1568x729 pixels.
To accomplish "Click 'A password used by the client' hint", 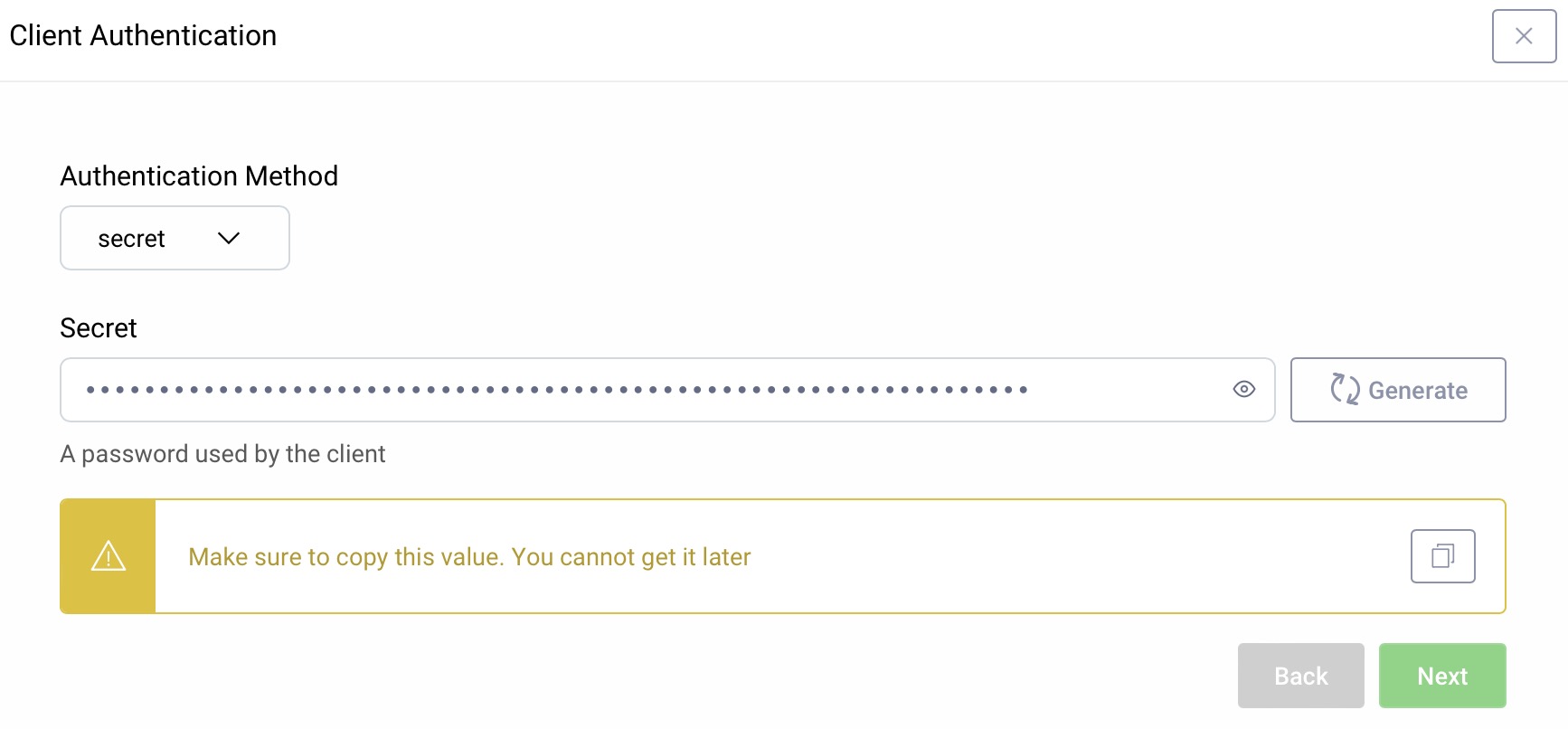I will (222, 454).
